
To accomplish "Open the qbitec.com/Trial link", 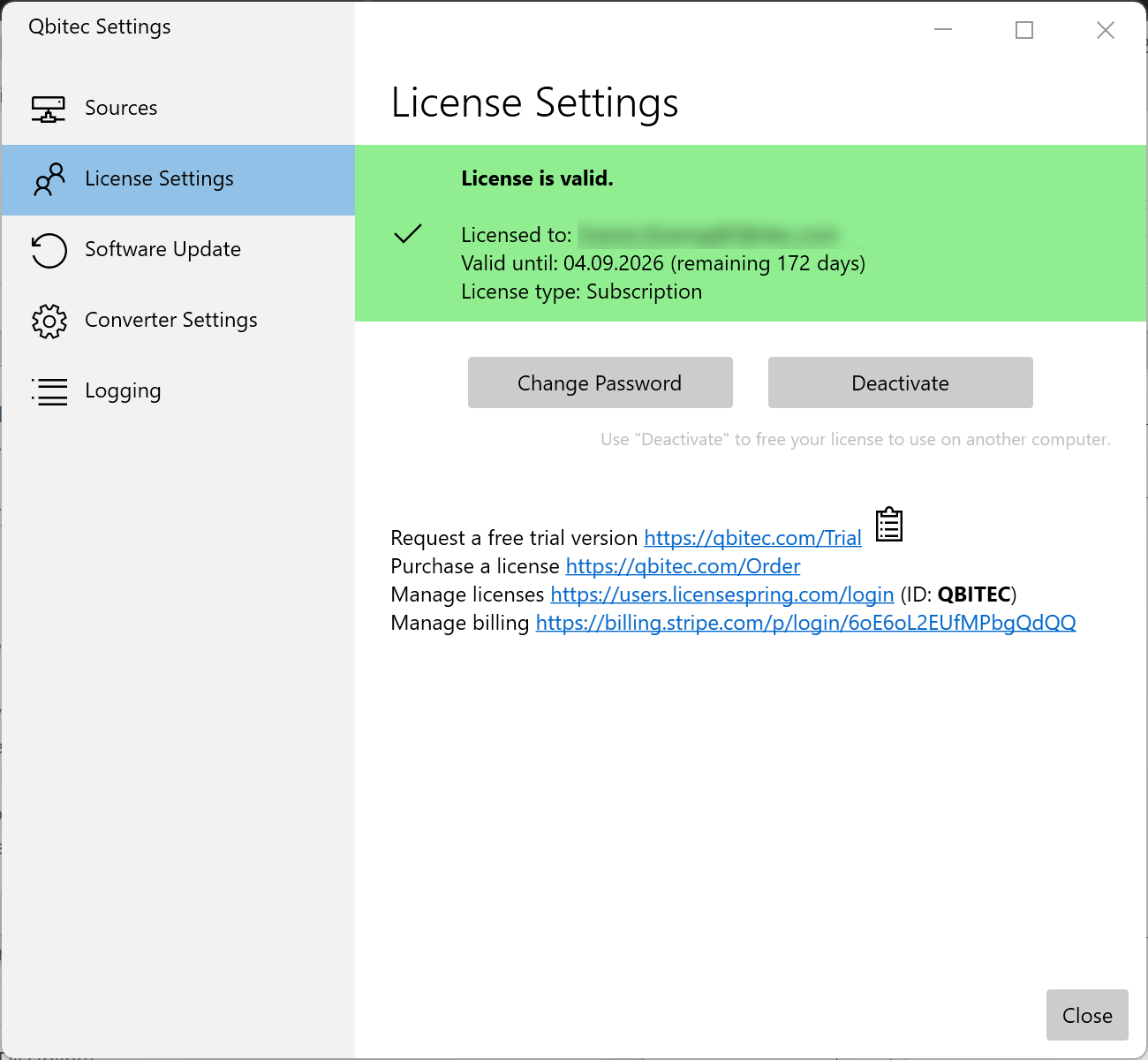I will (752, 538).
